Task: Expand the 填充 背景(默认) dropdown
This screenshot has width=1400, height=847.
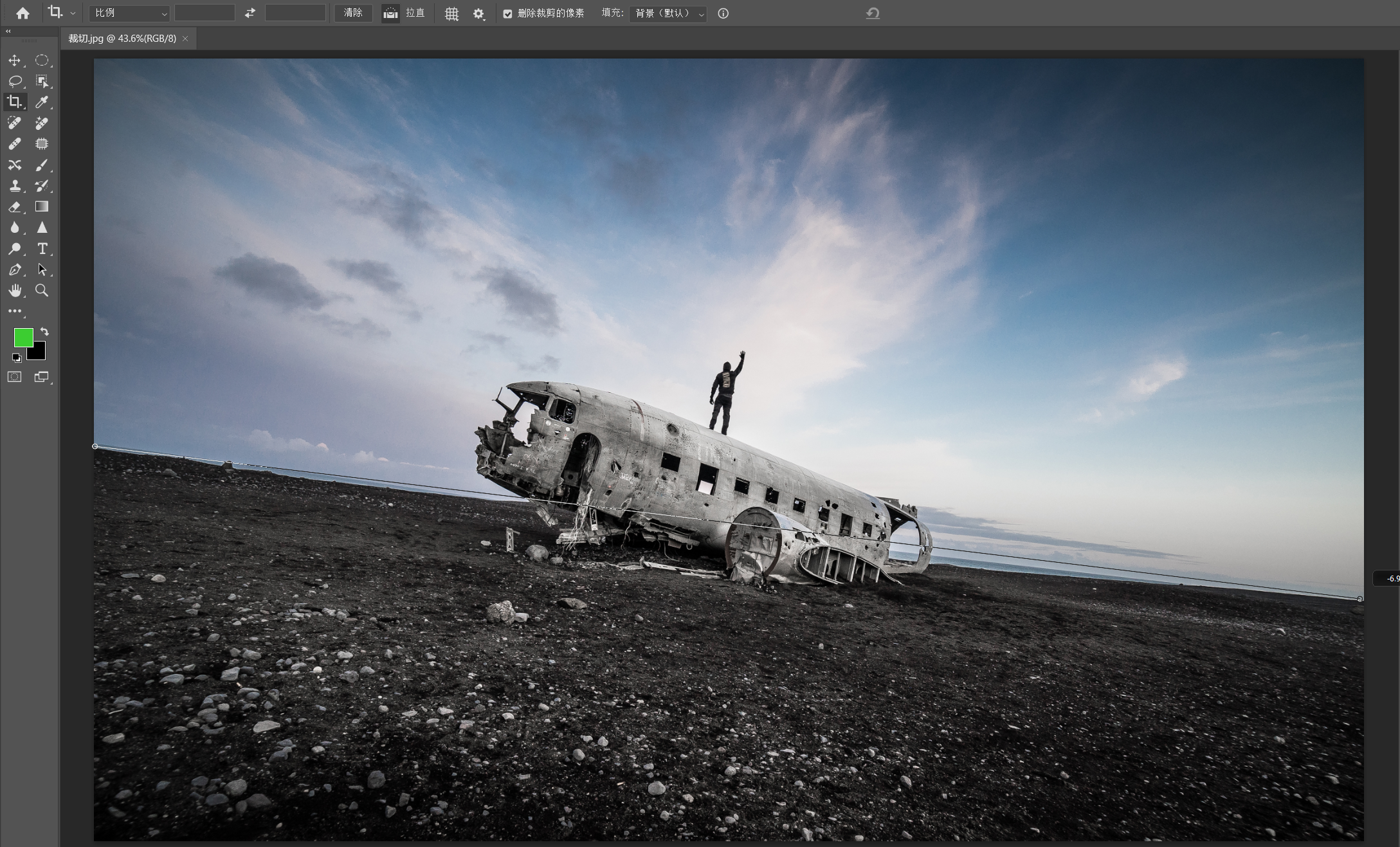Action: (x=668, y=14)
